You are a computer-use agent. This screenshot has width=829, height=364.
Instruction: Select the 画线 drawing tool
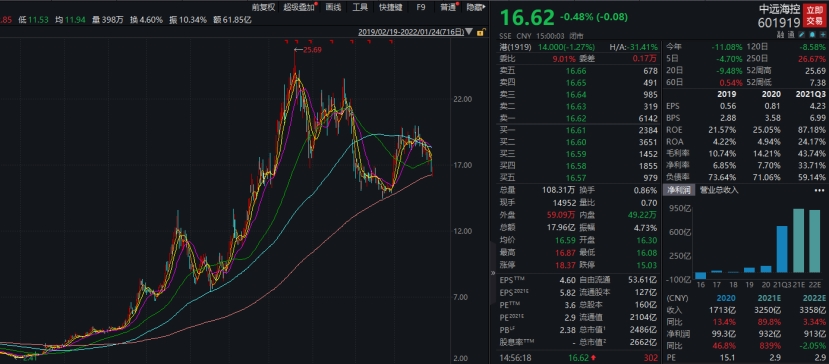coord(334,7)
